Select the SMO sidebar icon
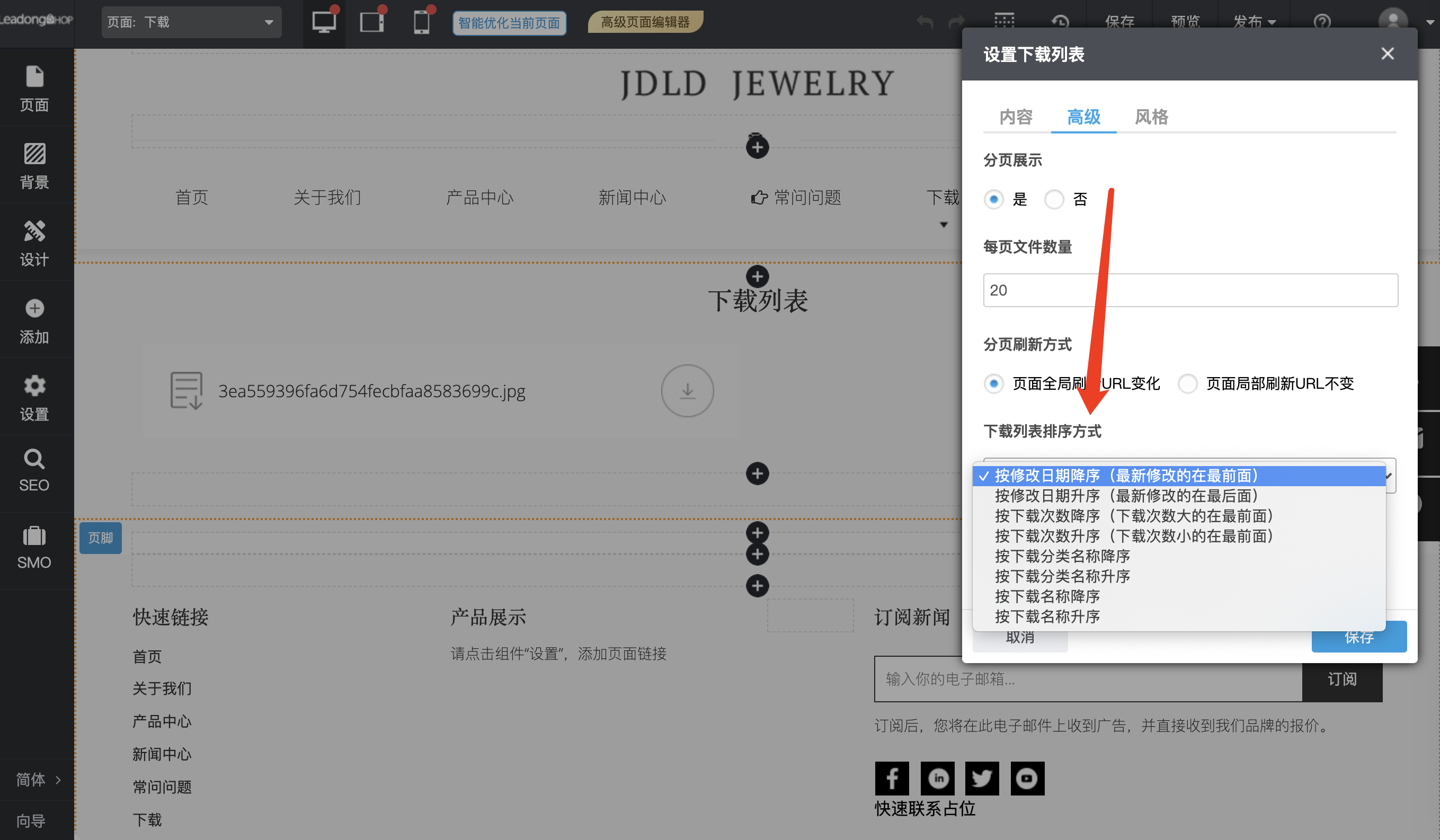The height and width of the screenshot is (840, 1440). (34, 548)
